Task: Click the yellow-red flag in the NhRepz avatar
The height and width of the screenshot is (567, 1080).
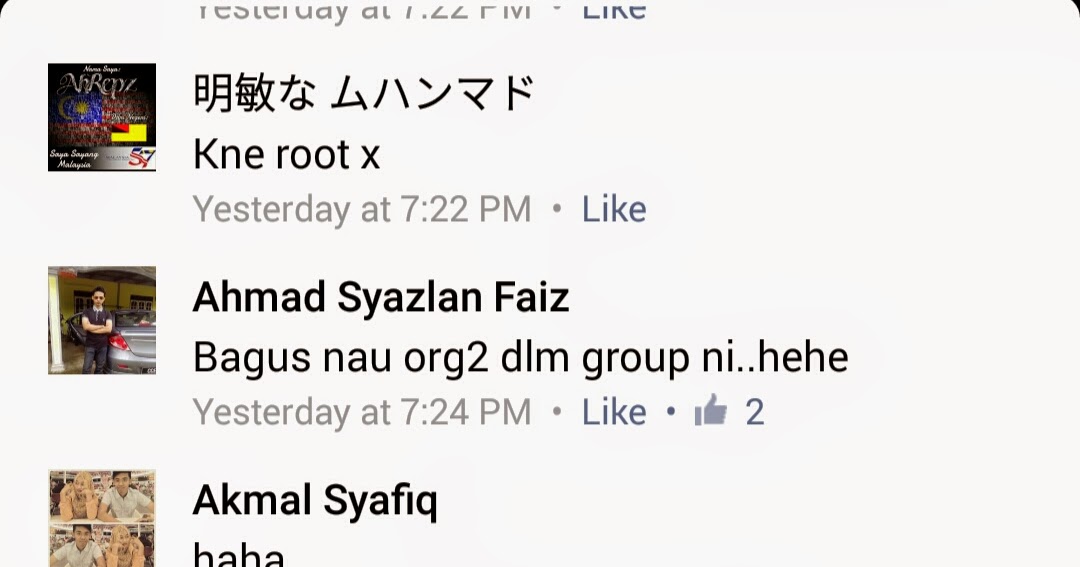Action: [129, 133]
